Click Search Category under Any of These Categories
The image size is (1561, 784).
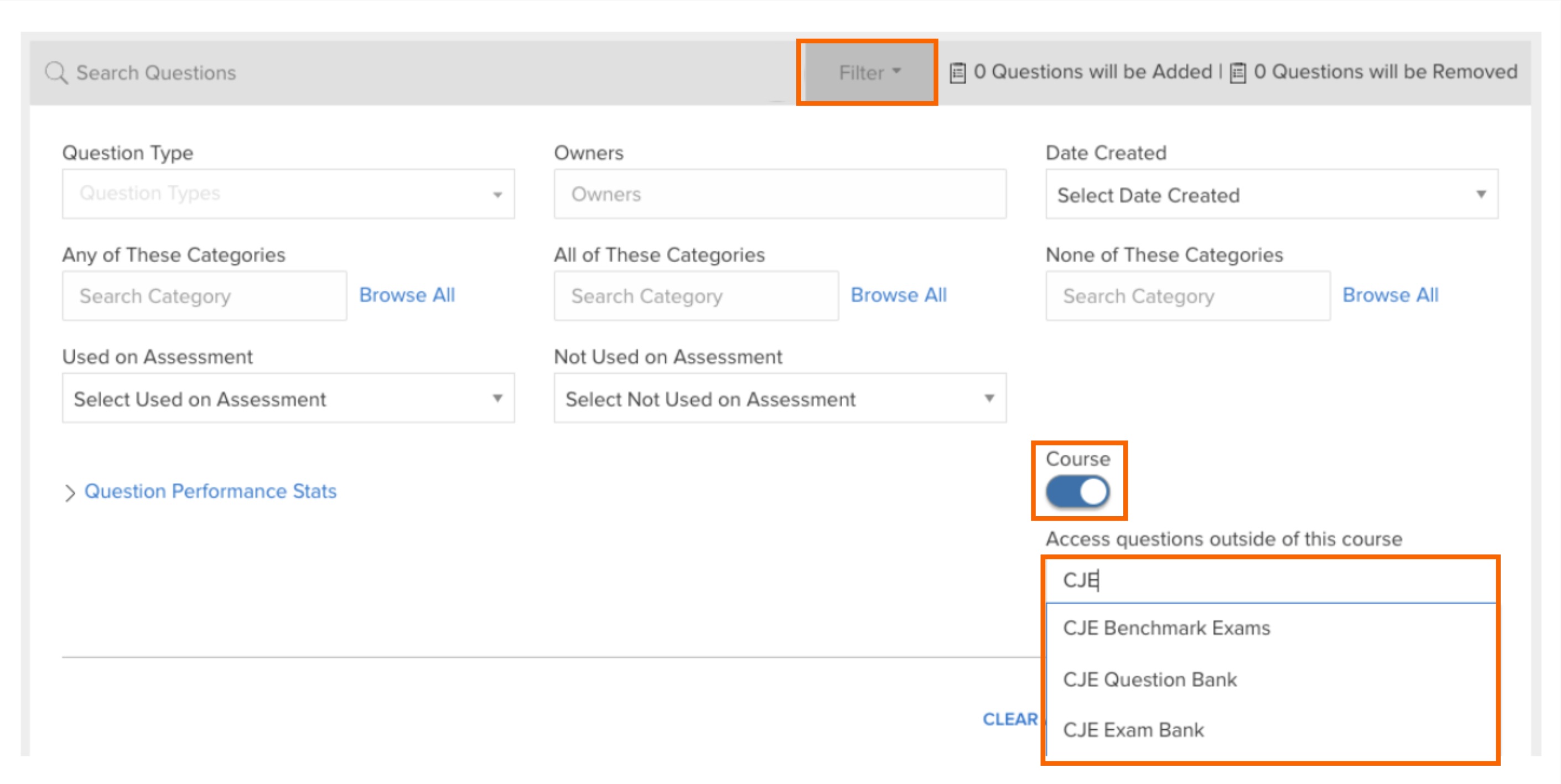click(x=204, y=295)
